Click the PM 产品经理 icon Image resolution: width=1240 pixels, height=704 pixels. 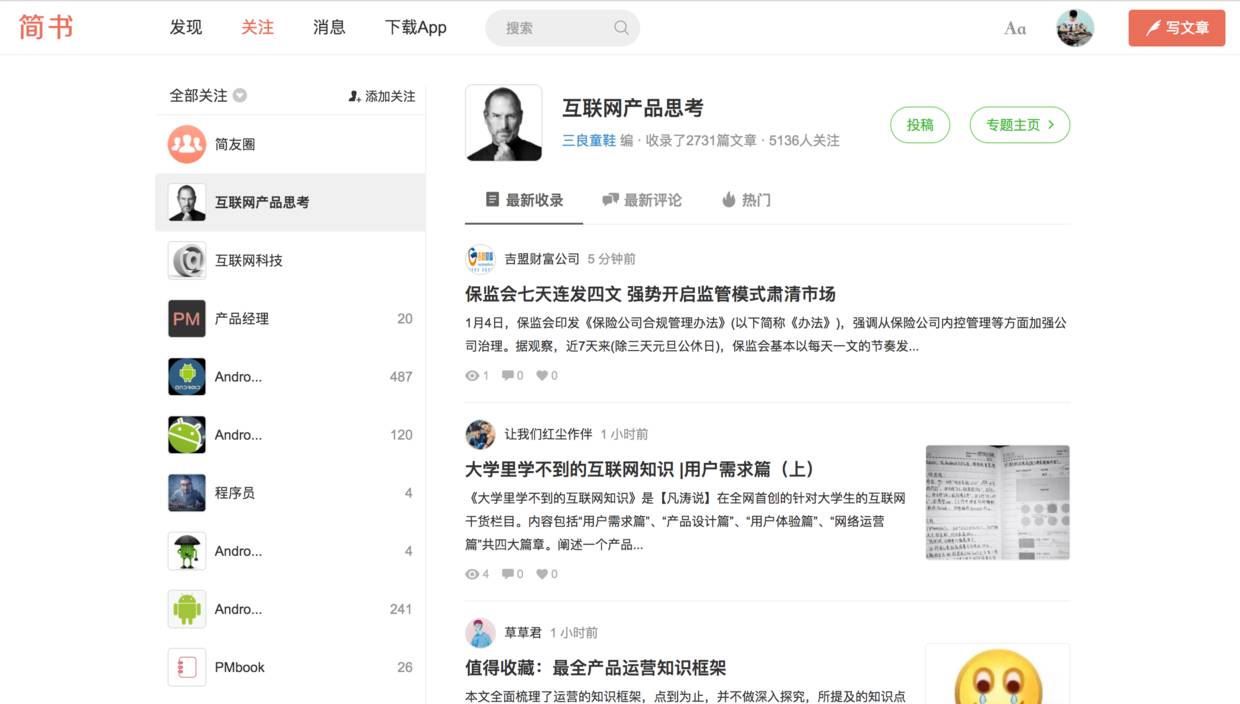(x=187, y=318)
